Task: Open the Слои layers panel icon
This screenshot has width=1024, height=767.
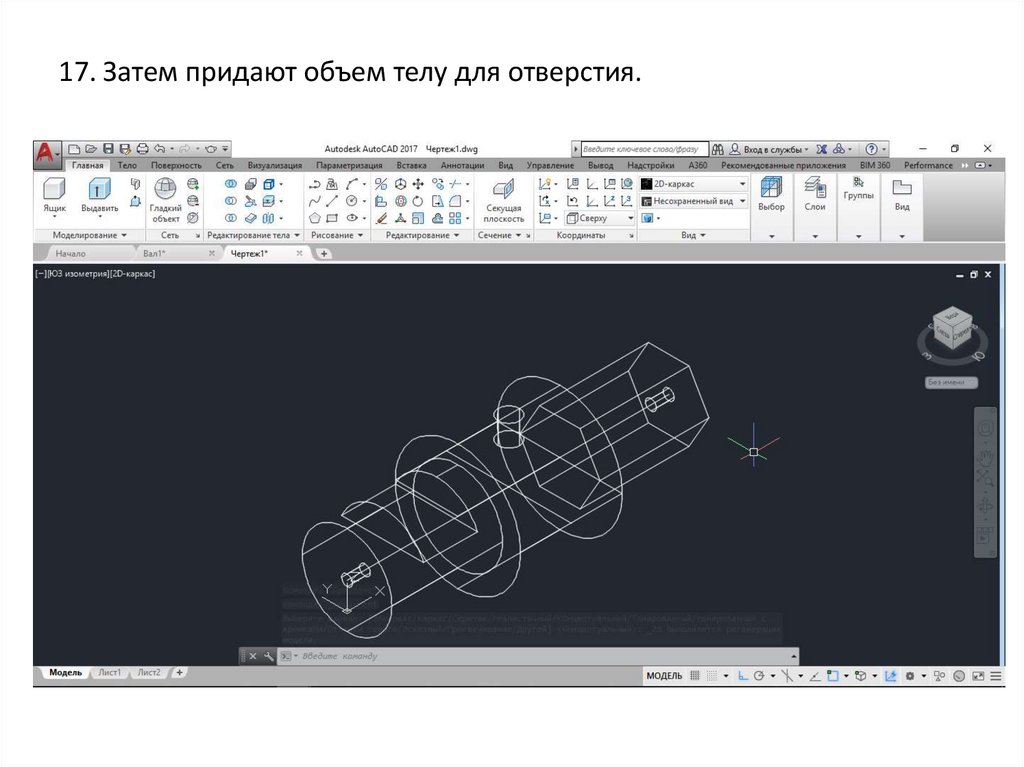Action: (815, 195)
